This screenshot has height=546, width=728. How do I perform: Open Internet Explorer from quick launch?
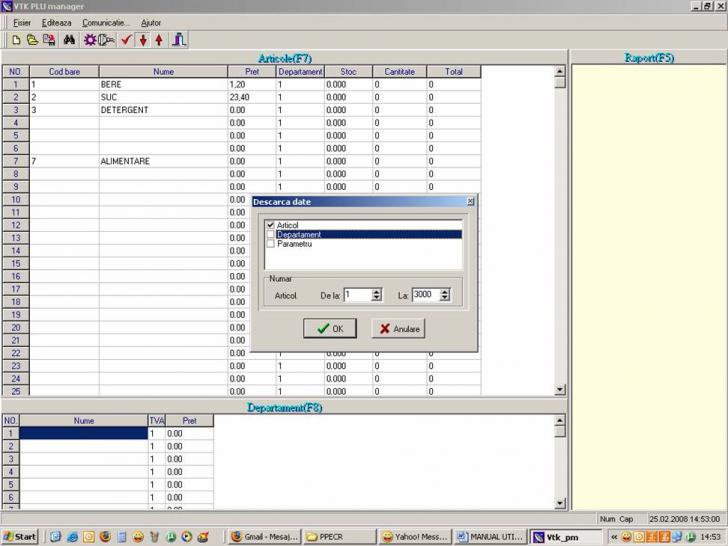click(72, 537)
